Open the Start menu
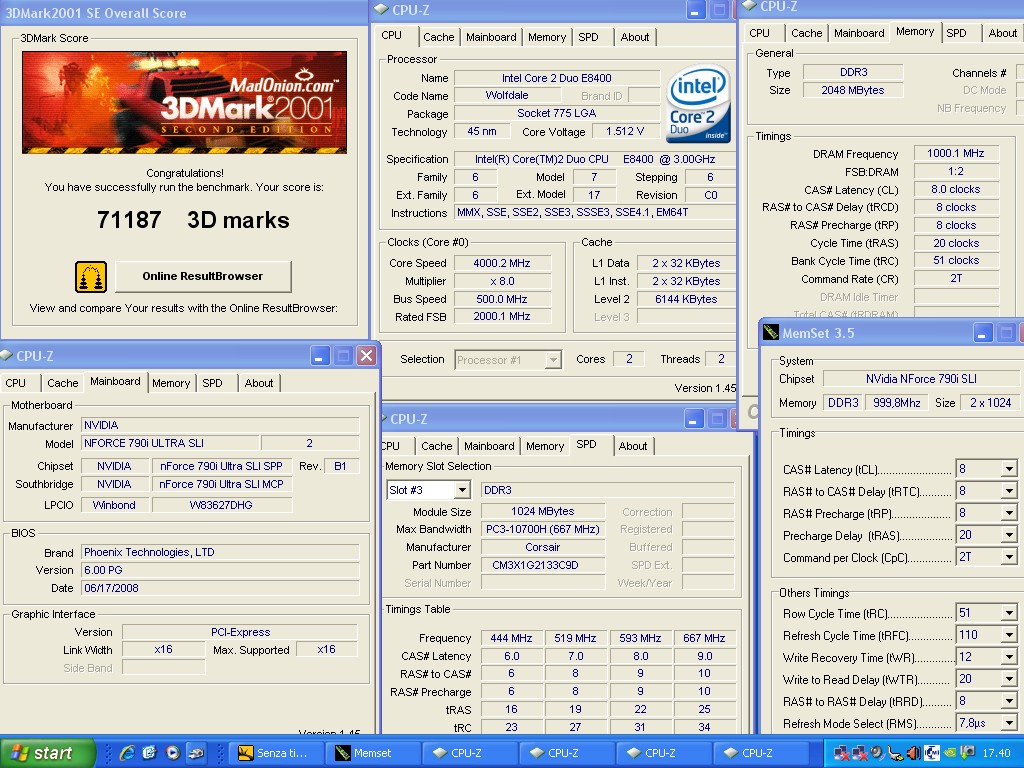This screenshot has width=1024, height=768. [47, 753]
